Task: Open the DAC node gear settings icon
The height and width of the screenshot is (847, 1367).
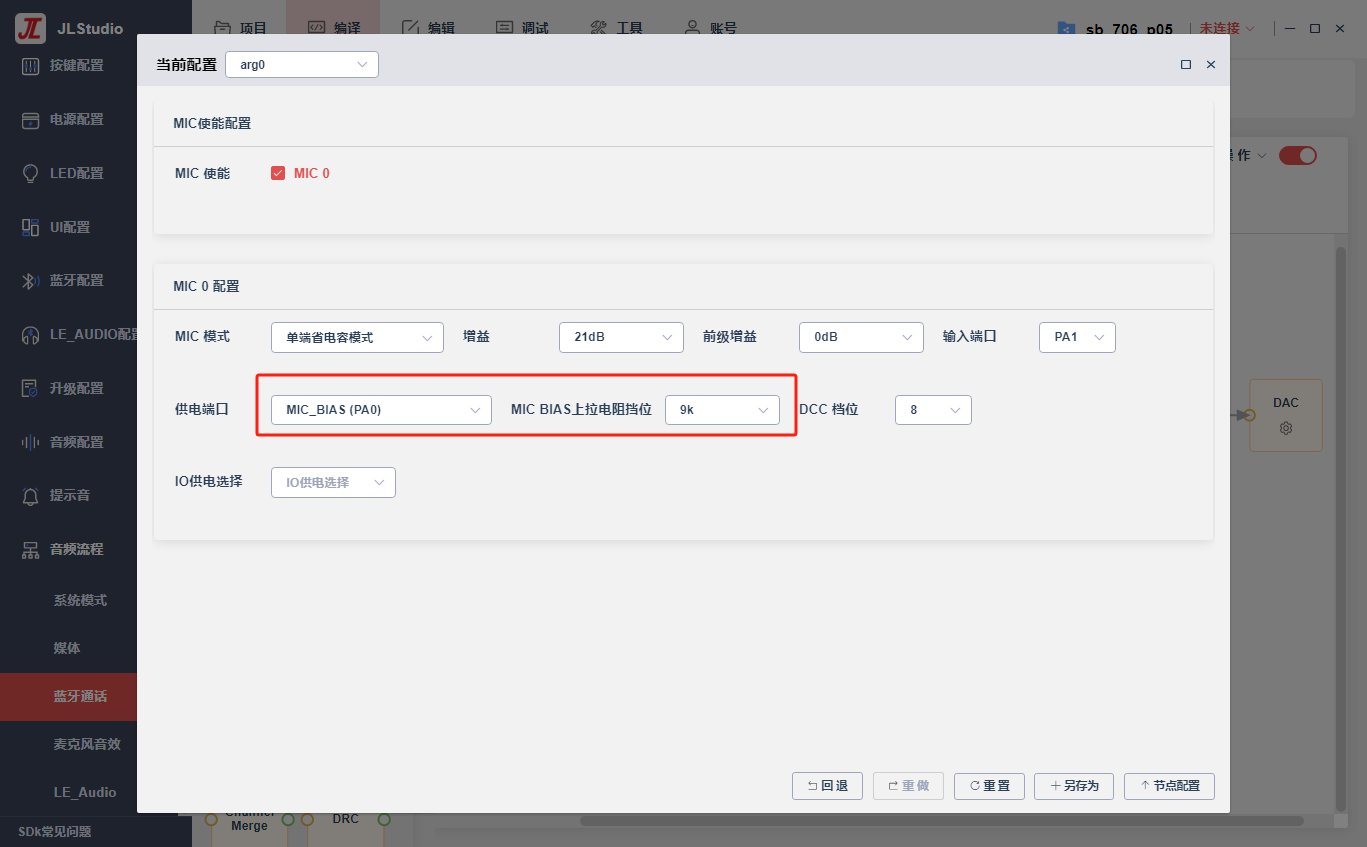Action: (x=1286, y=428)
